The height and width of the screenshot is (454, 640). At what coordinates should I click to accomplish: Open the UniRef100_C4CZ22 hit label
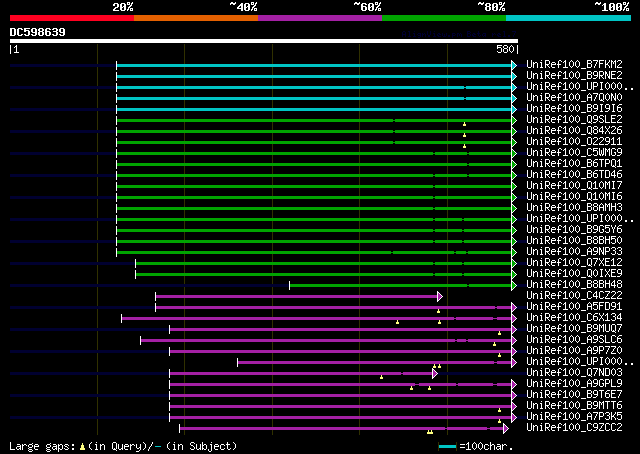coord(574,296)
